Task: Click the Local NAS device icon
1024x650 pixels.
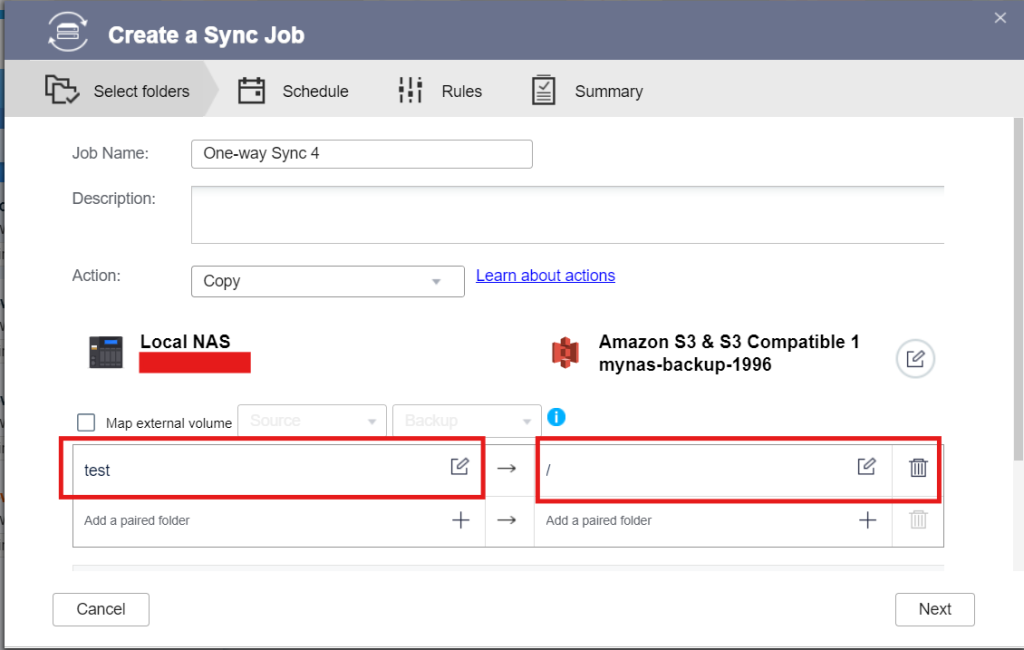Action: pos(106,353)
